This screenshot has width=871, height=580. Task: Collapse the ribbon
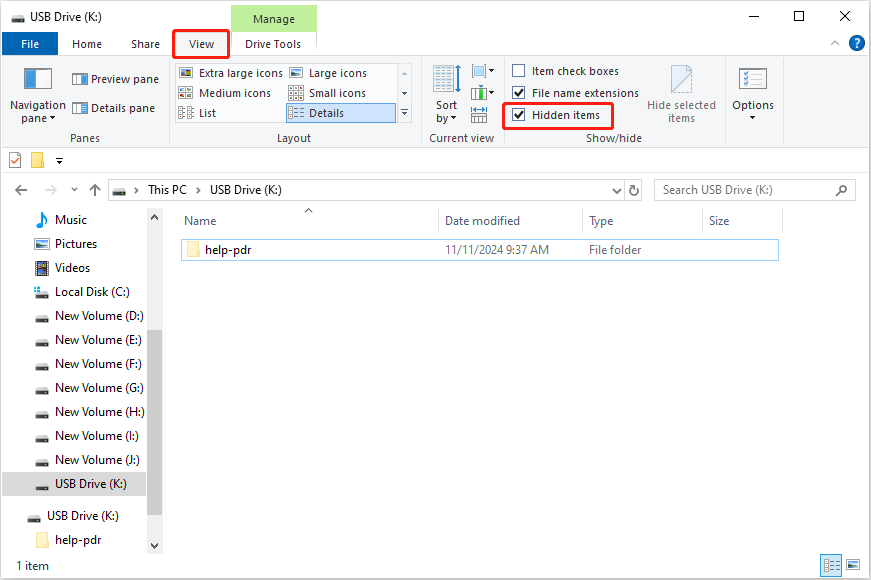pyautogui.click(x=834, y=43)
